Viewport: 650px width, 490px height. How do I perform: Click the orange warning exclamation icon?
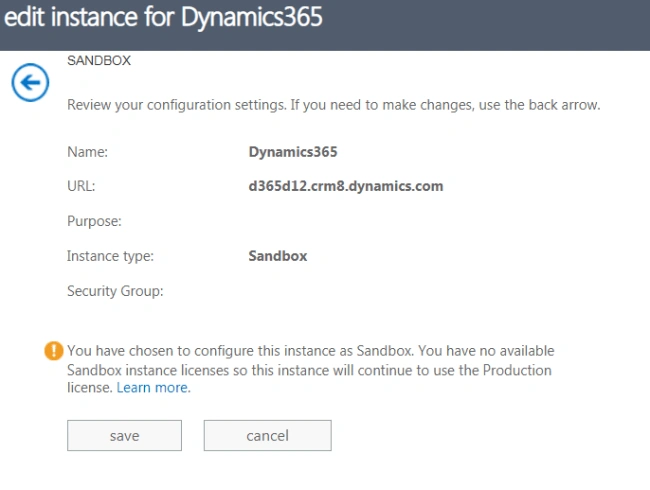click(53, 351)
